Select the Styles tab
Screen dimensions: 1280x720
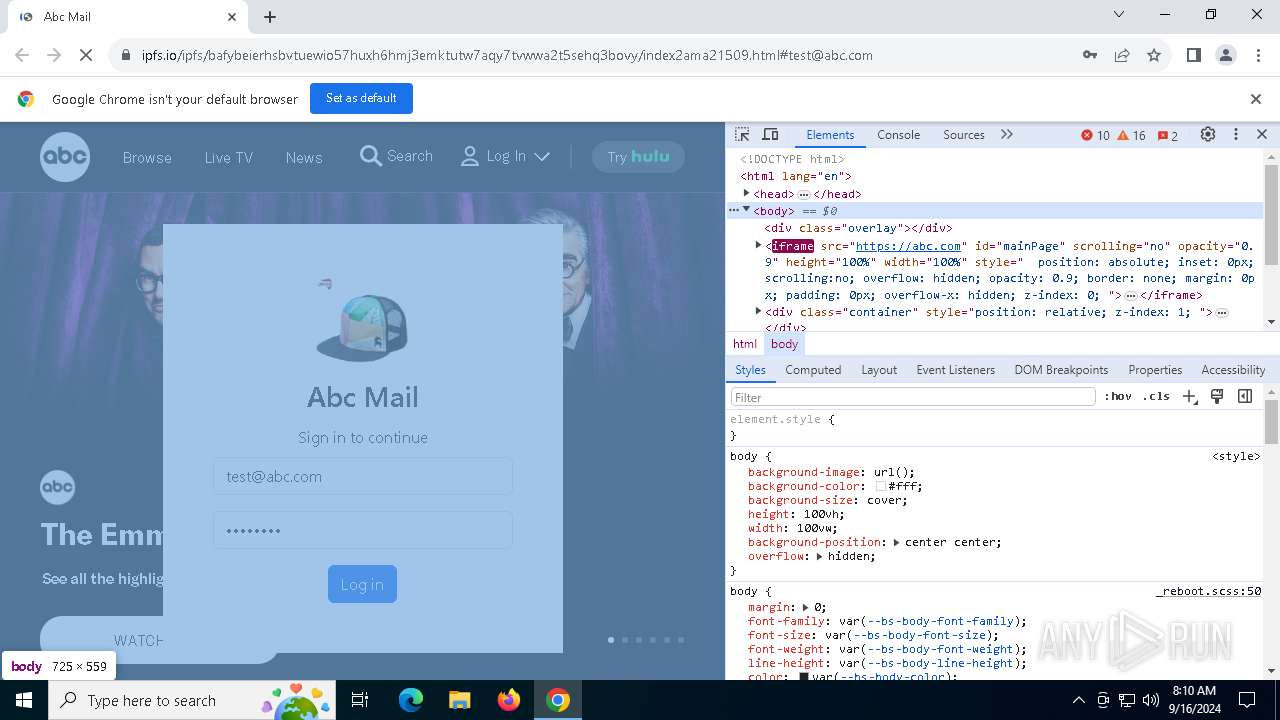(x=750, y=370)
